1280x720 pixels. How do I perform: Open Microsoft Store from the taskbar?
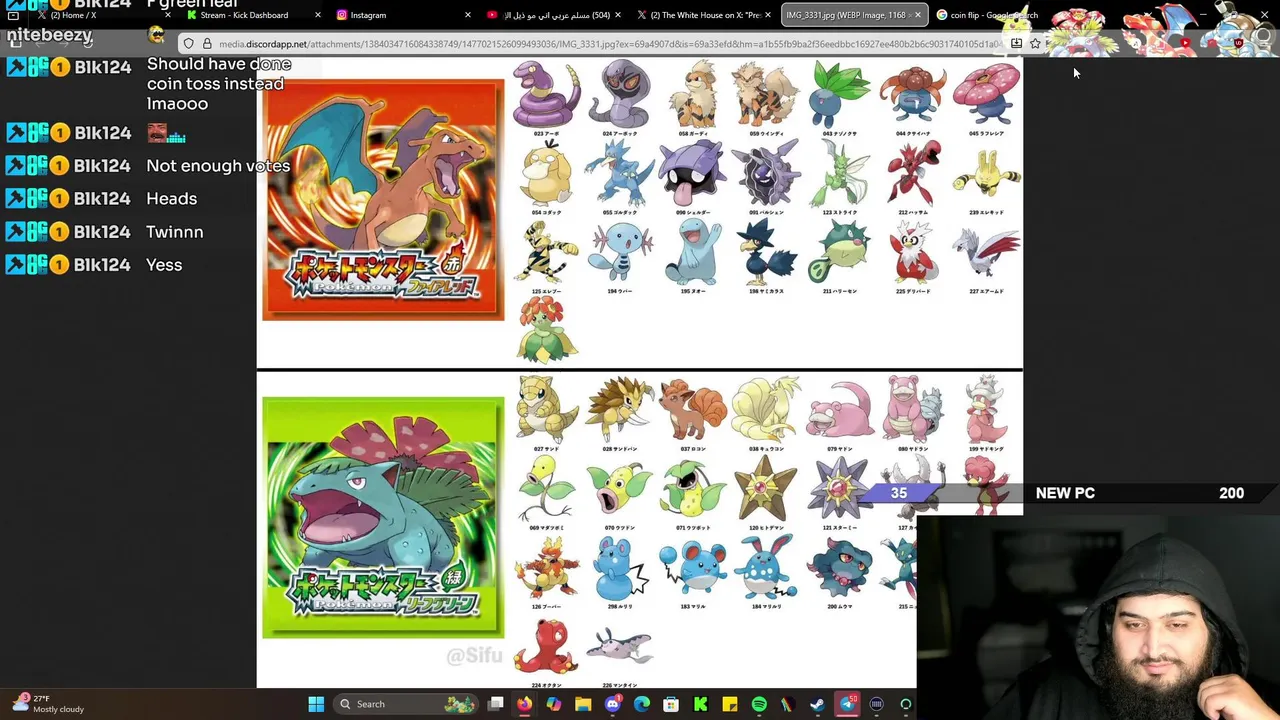click(x=671, y=704)
